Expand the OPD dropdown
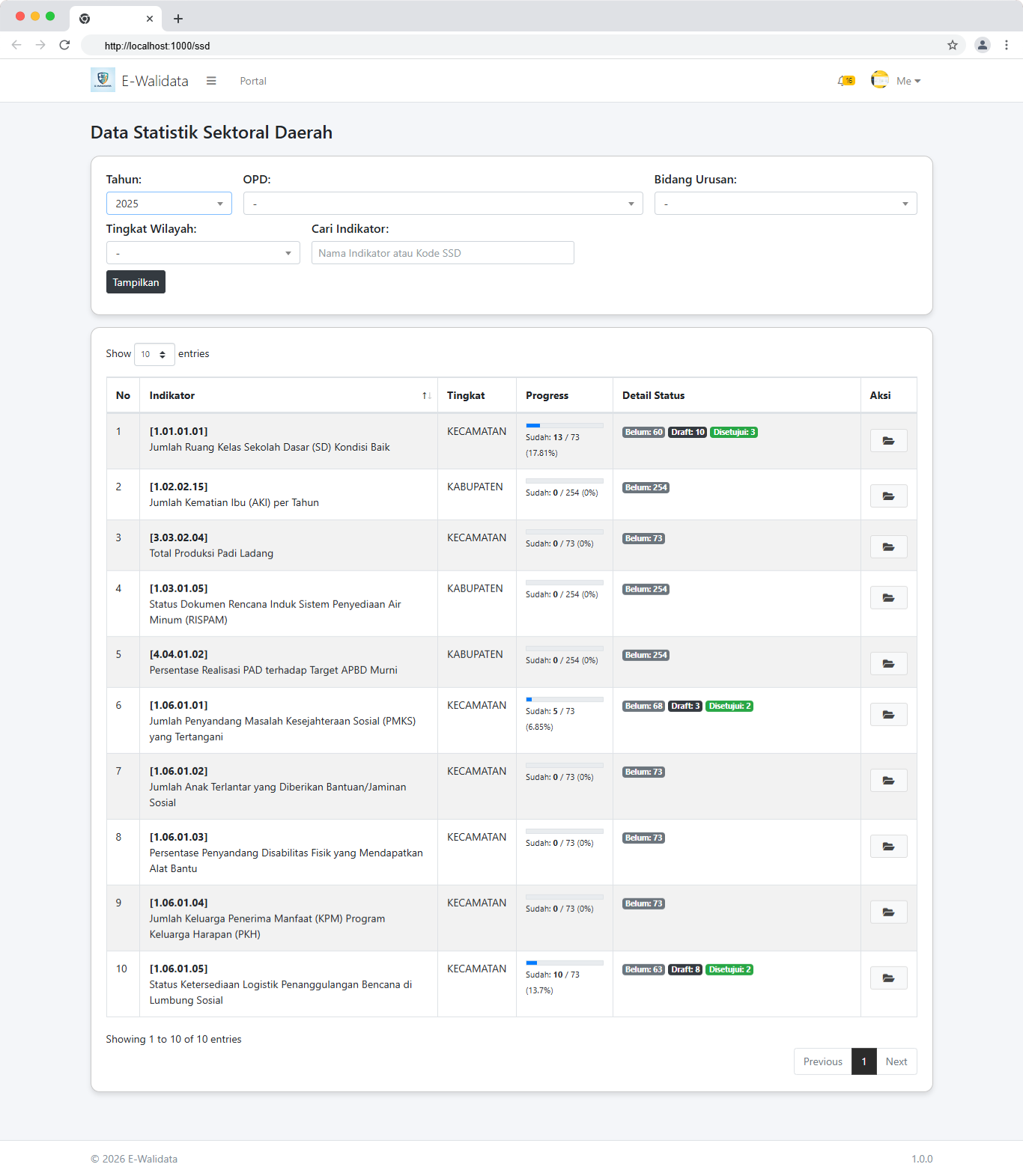Image resolution: width=1023 pixels, height=1176 pixels. click(443, 204)
